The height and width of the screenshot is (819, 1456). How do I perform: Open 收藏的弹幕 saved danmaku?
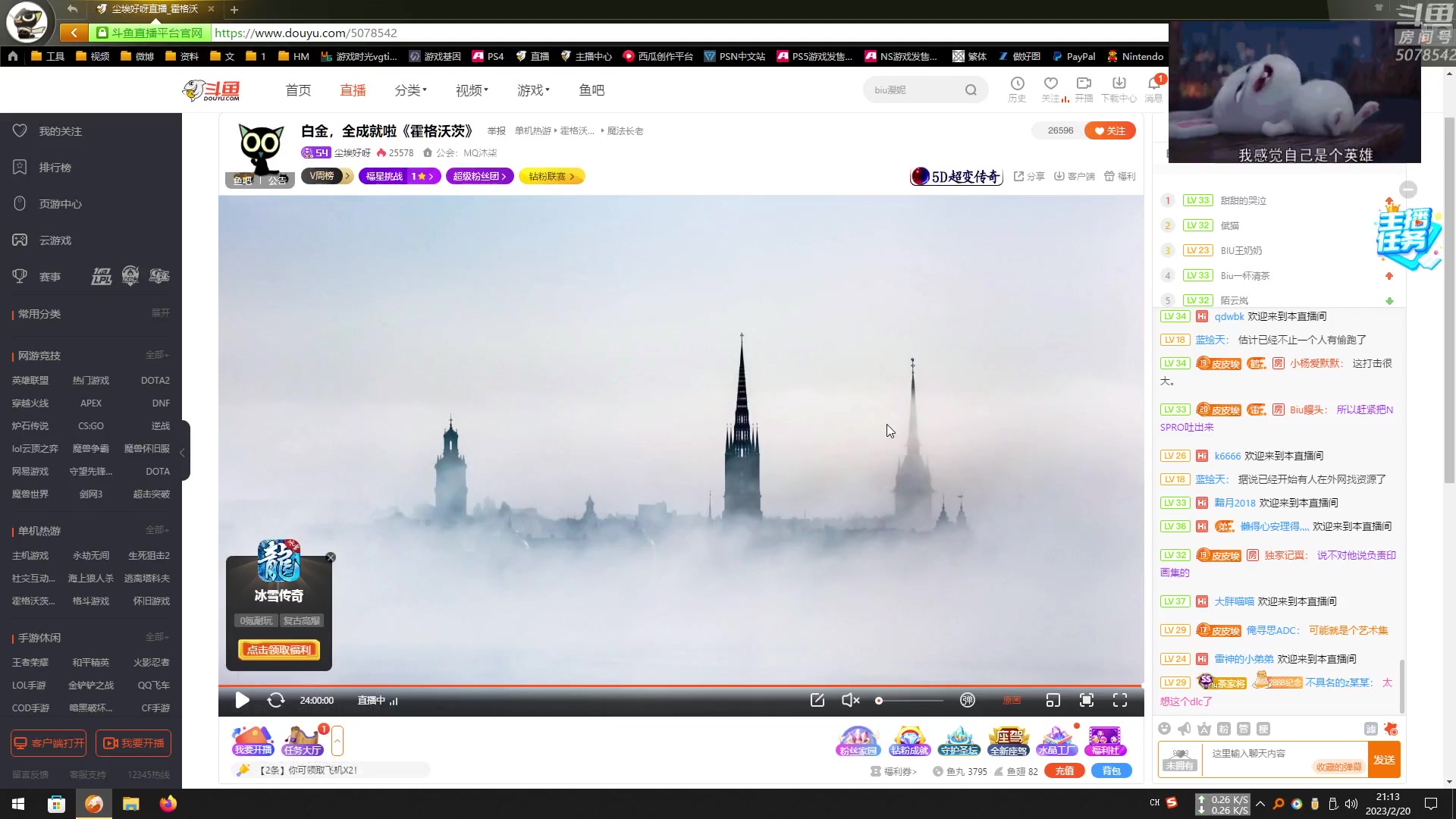1338,767
